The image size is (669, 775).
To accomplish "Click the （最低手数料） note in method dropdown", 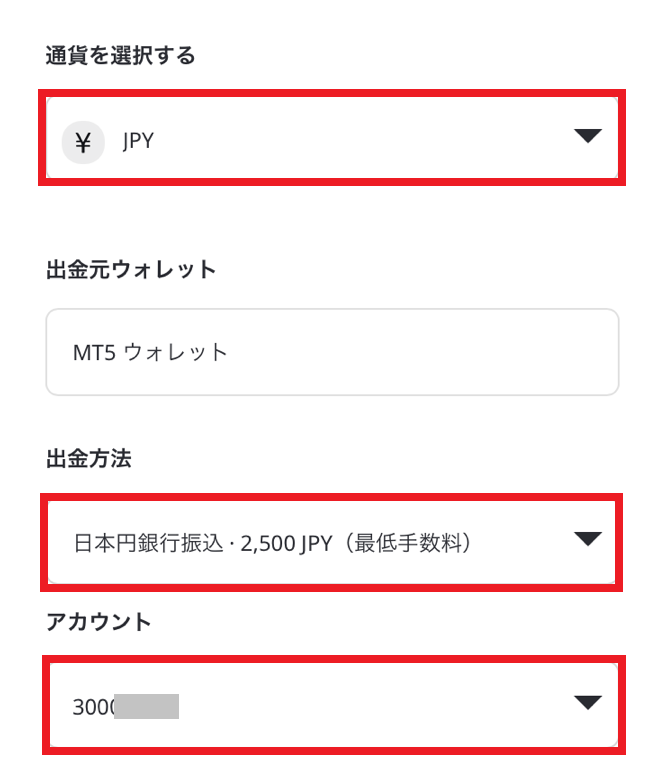I will [x=408, y=543].
